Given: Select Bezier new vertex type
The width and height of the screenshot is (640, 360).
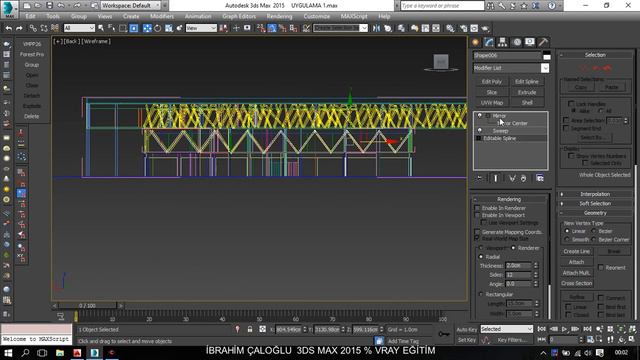Looking at the screenshot, I should 594,231.
